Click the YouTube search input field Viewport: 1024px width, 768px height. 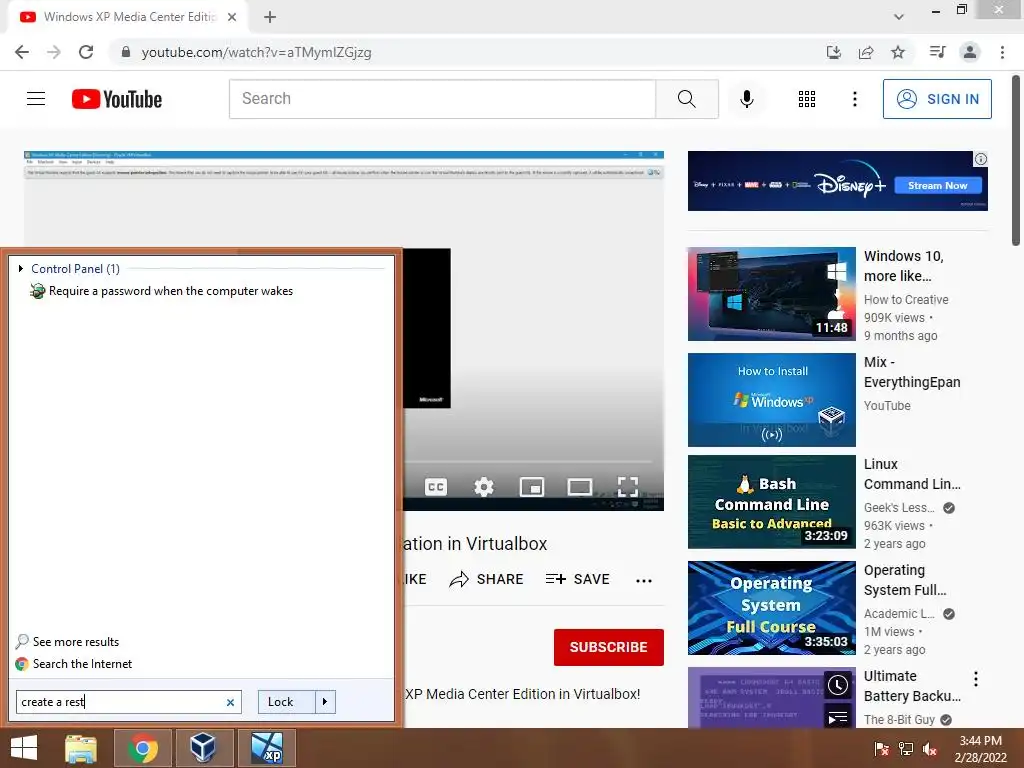click(x=442, y=99)
